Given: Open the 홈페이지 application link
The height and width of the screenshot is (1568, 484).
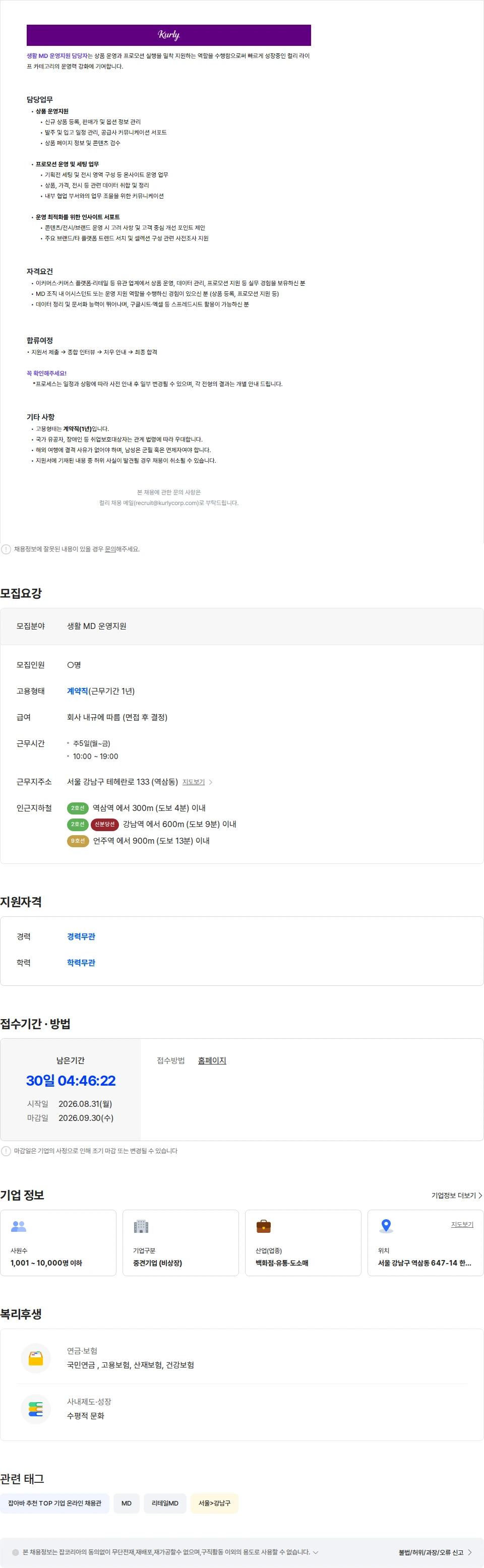Looking at the screenshot, I should [x=212, y=1061].
